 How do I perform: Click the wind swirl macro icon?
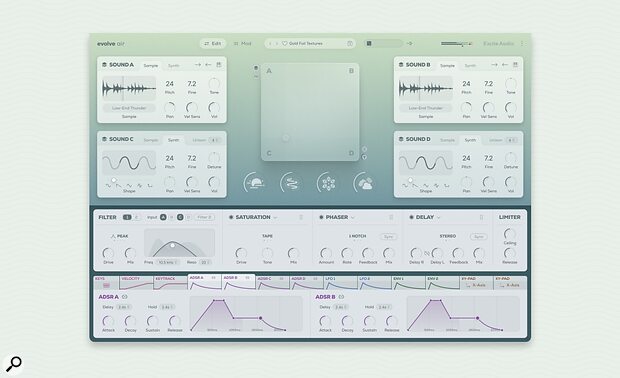291,183
